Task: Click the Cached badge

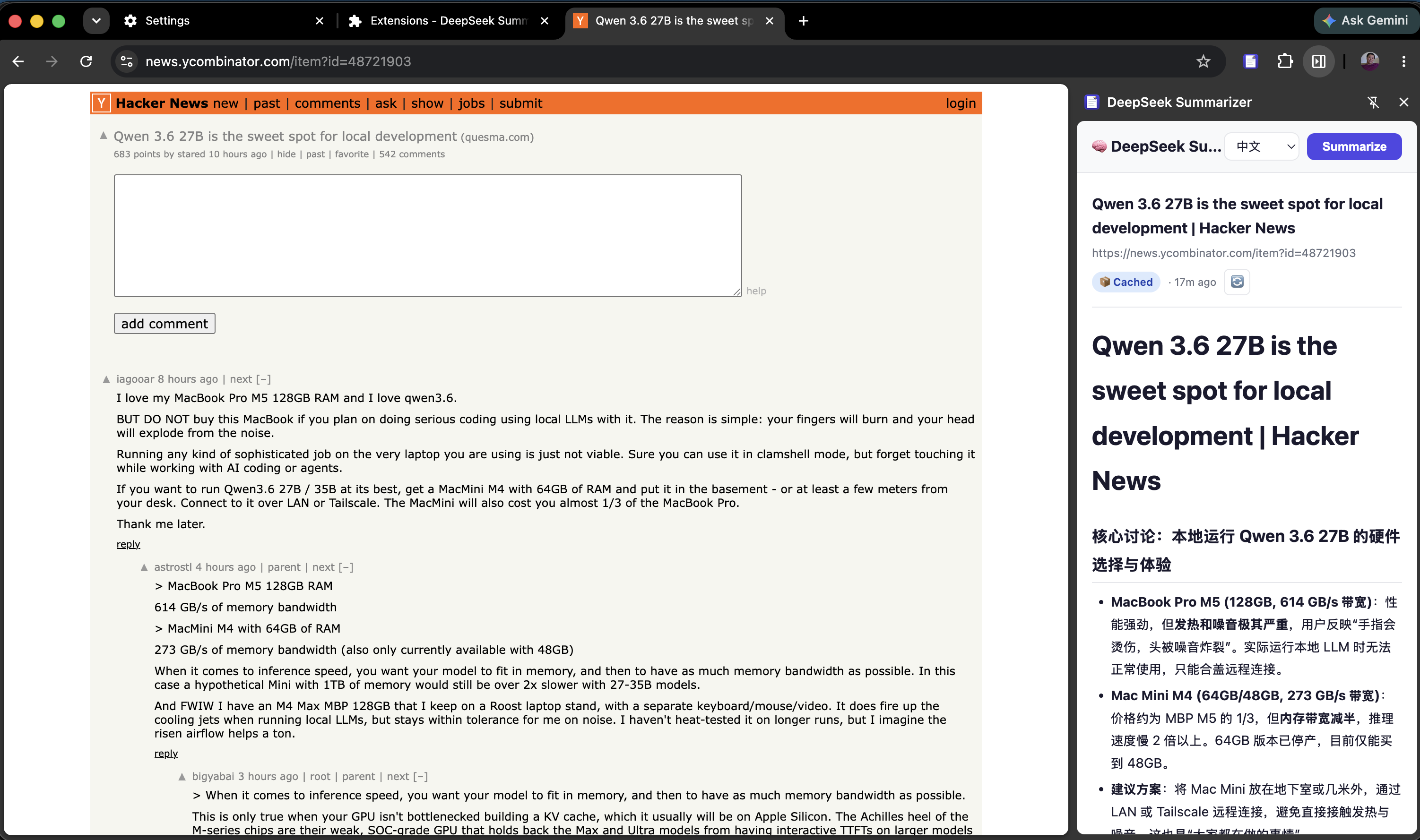Action: [x=1126, y=282]
